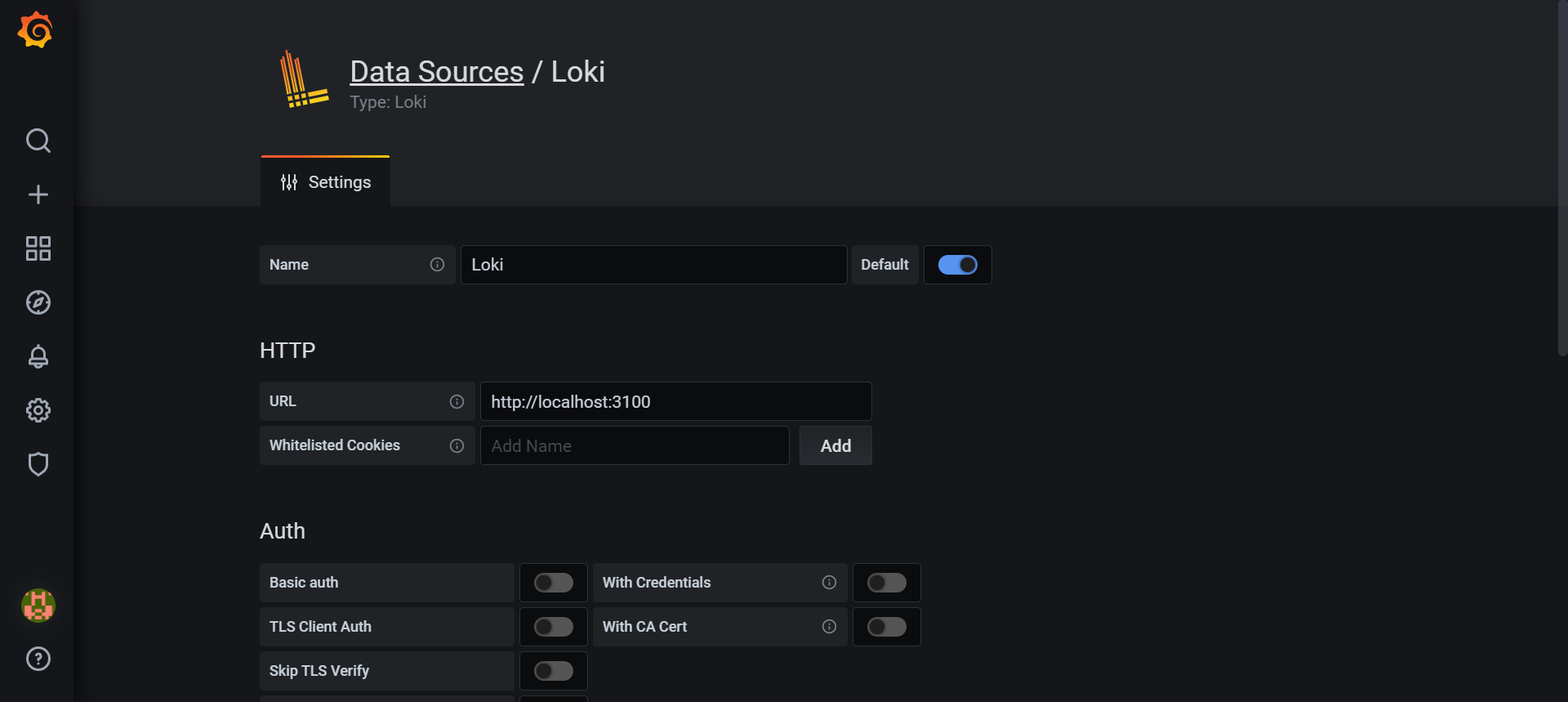
Task: Click the Help question mark icon
Action: [x=38, y=659]
